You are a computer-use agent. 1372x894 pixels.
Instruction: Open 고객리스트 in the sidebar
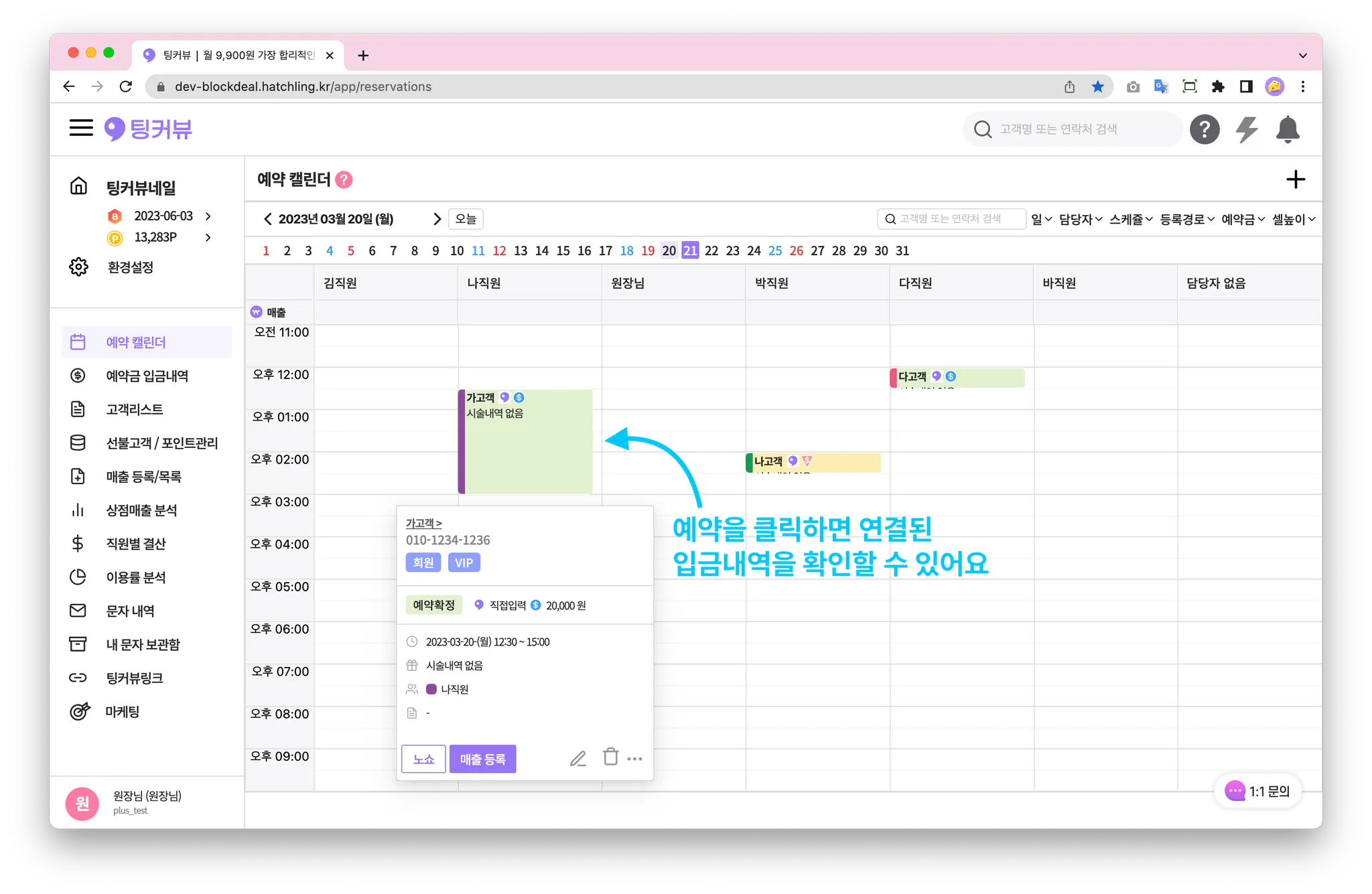(x=134, y=409)
